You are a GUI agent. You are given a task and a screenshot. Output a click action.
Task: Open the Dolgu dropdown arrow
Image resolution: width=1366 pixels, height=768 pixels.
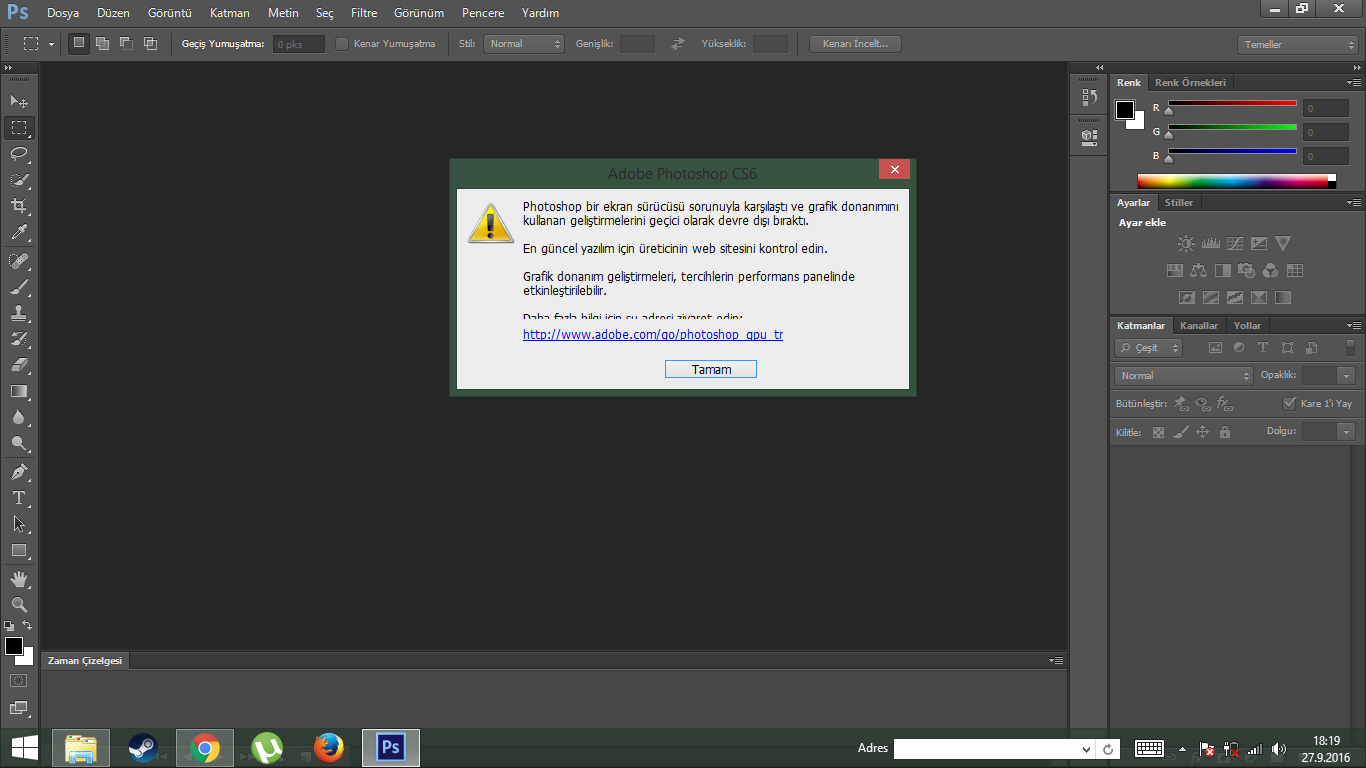[1347, 431]
